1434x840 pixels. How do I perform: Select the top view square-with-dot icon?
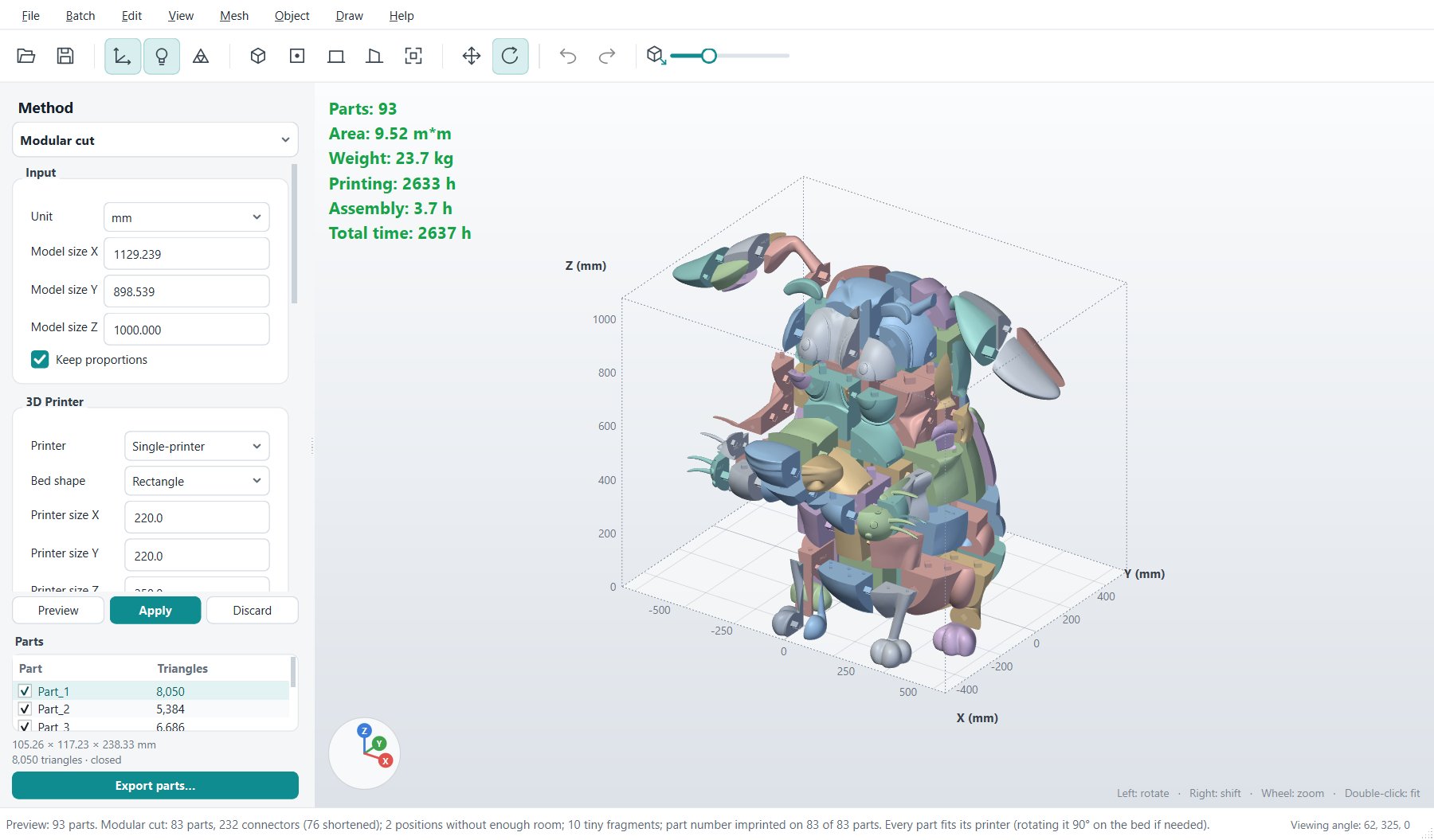coord(297,56)
